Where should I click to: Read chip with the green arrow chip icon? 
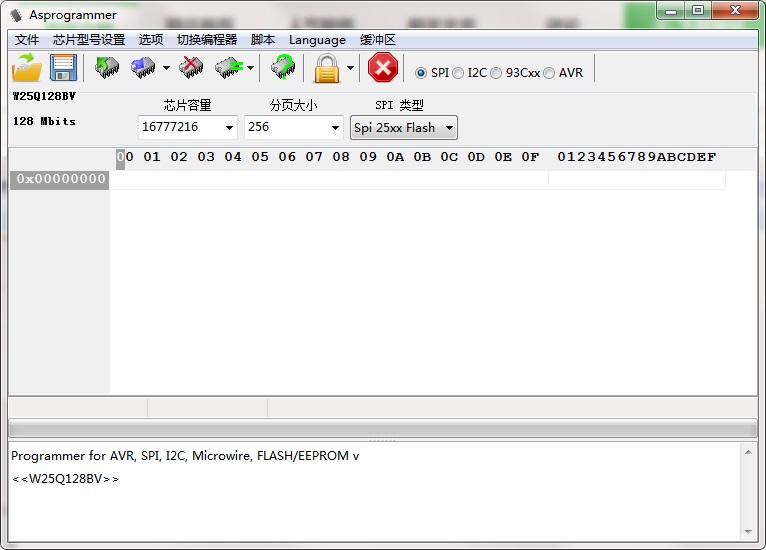106,67
